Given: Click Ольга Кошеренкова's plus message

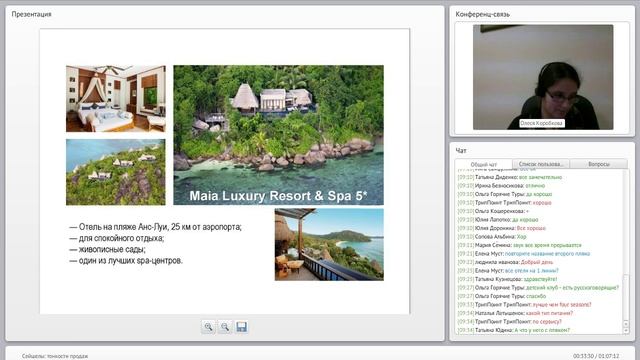Looking at the screenshot, I should [493, 211].
